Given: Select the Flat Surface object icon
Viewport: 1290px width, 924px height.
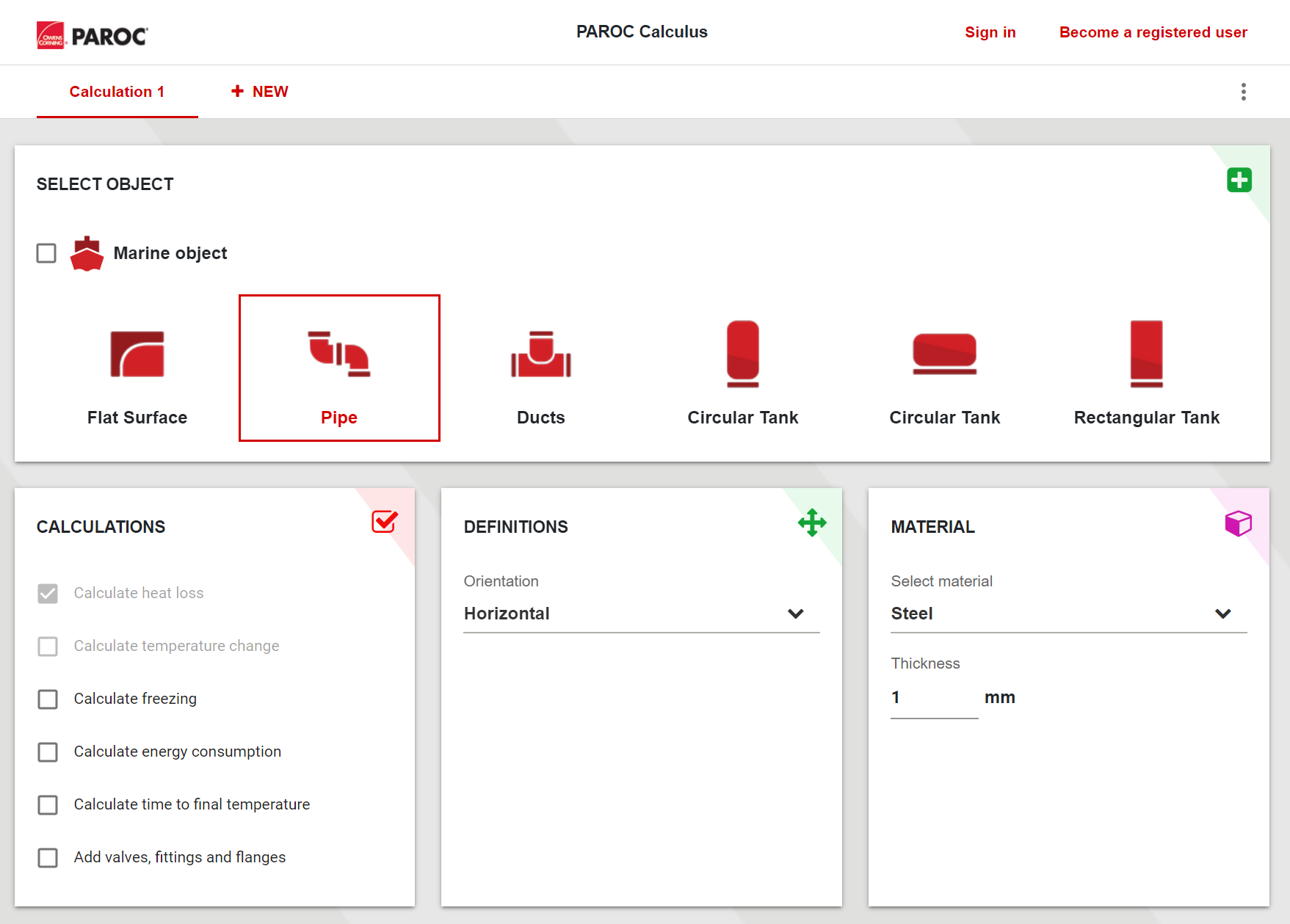Looking at the screenshot, I should (137, 354).
